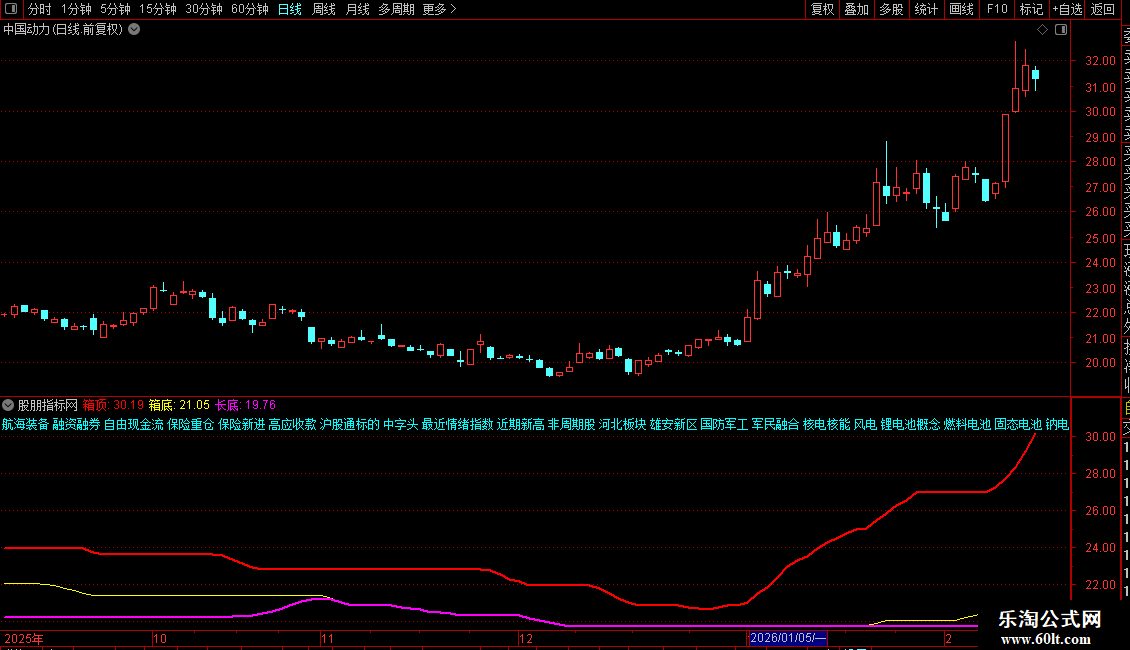Click the 河北板块 tag
1130x650 pixels.
(623, 424)
